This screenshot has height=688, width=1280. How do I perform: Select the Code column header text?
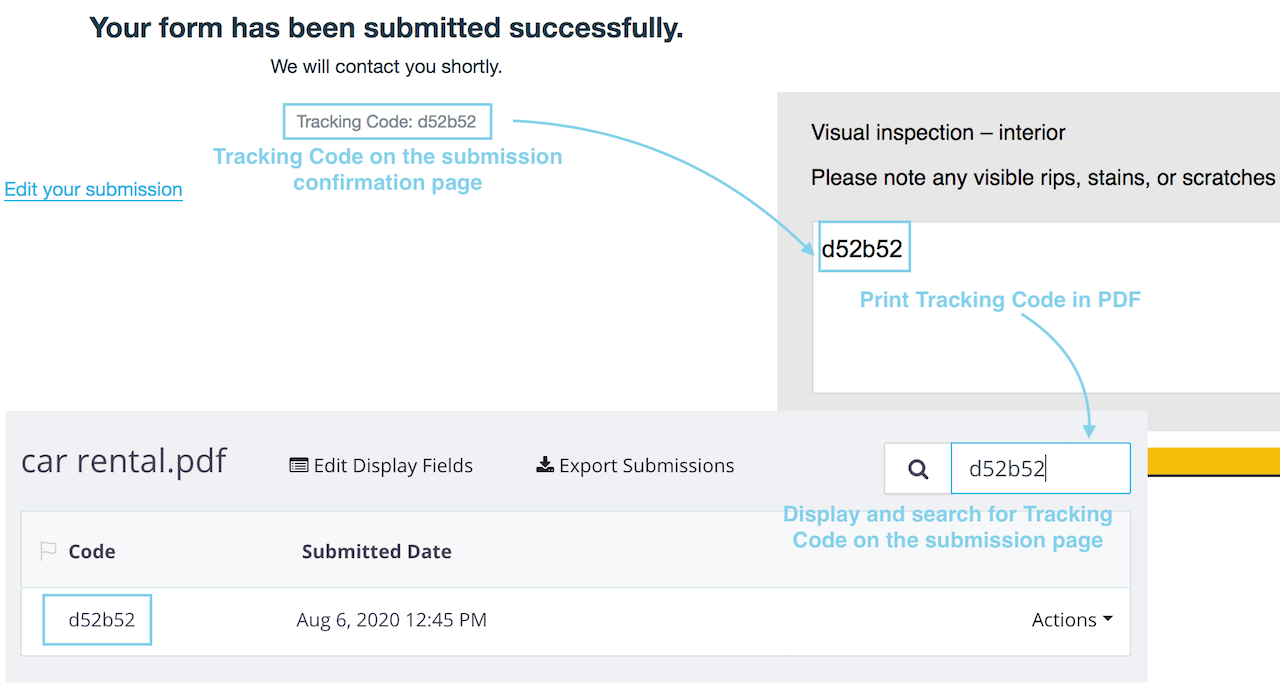(92, 552)
